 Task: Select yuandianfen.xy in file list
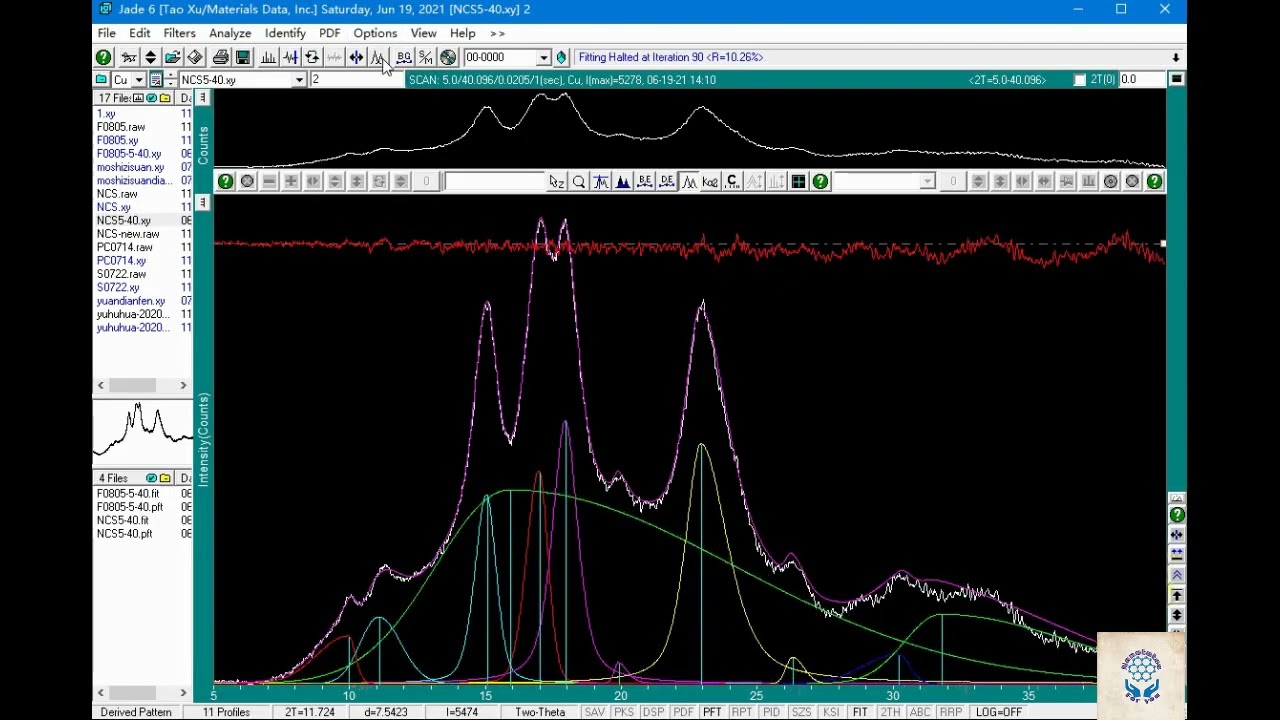pos(130,301)
